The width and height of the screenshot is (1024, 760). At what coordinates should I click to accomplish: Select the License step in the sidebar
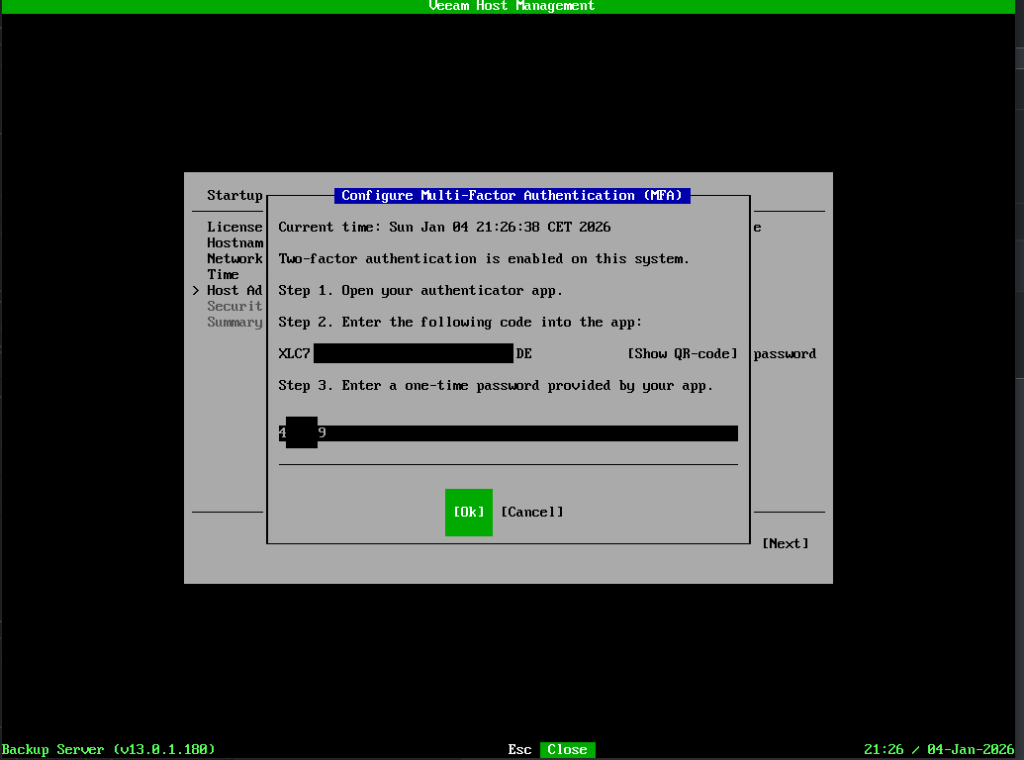(x=234, y=227)
